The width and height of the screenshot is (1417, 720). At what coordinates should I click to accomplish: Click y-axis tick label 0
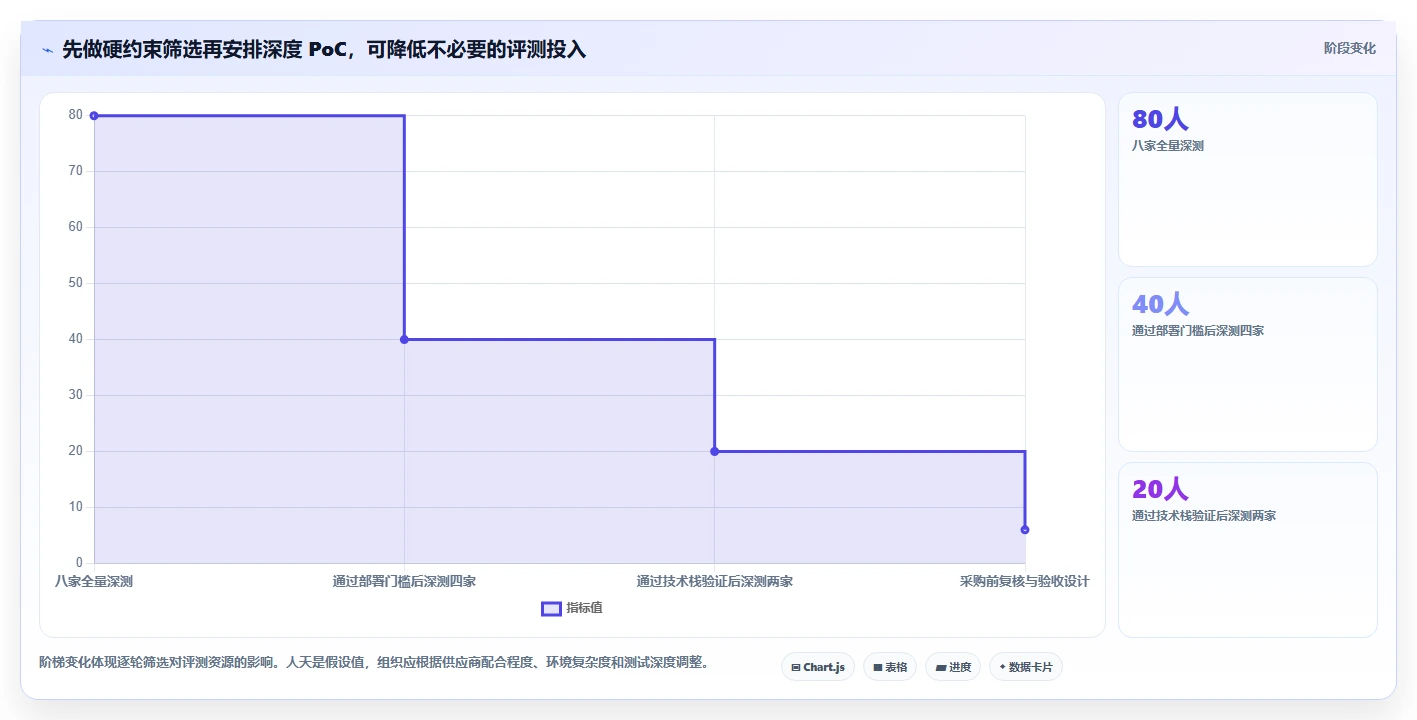coord(80,563)
